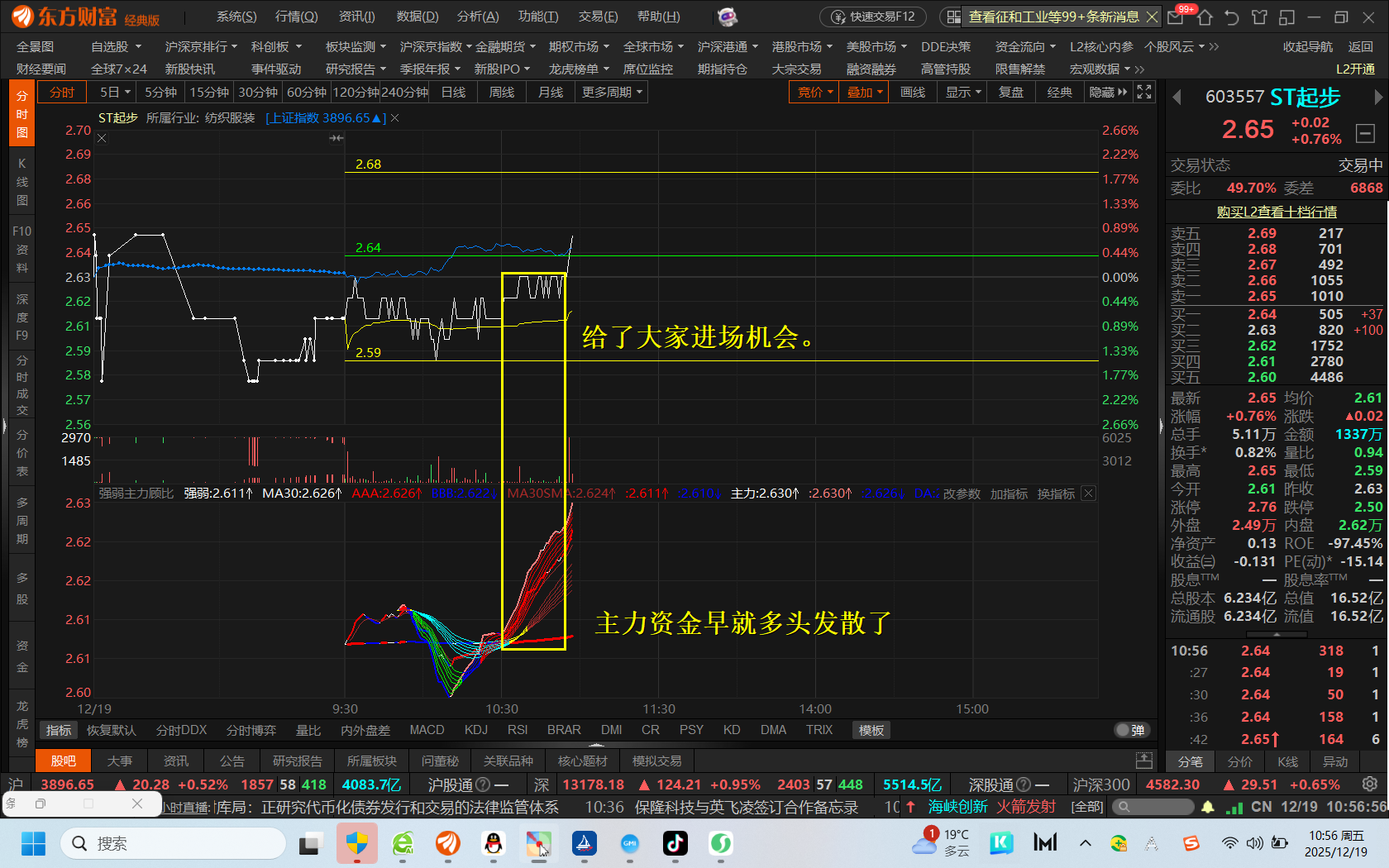Go to the next stock with right arrow
The image size is (1389, 868).
click(1377, 98)
